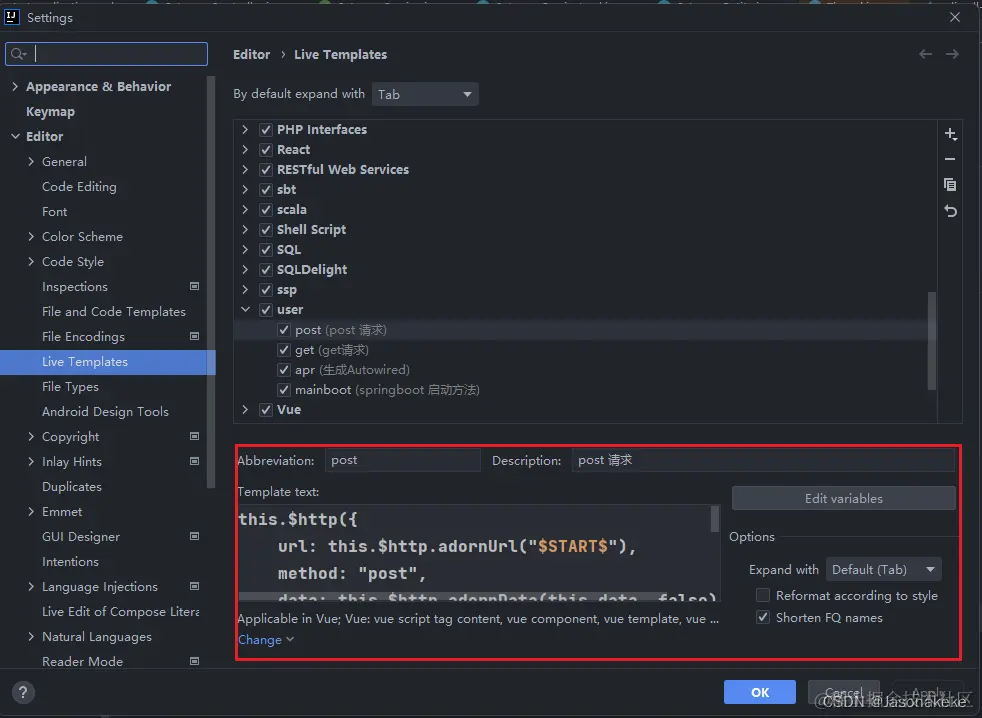Expand the Natural Languages node
The height and width of the screenshot is (718, 982).
pos(31,637)
